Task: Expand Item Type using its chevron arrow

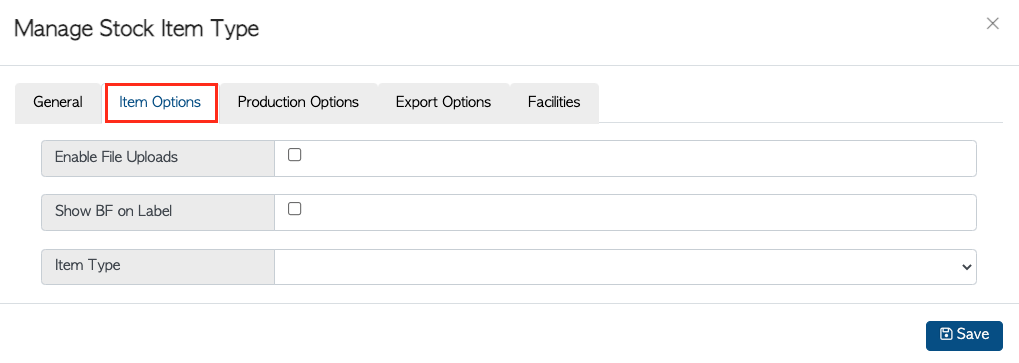Action: click(x=966, y=267)
